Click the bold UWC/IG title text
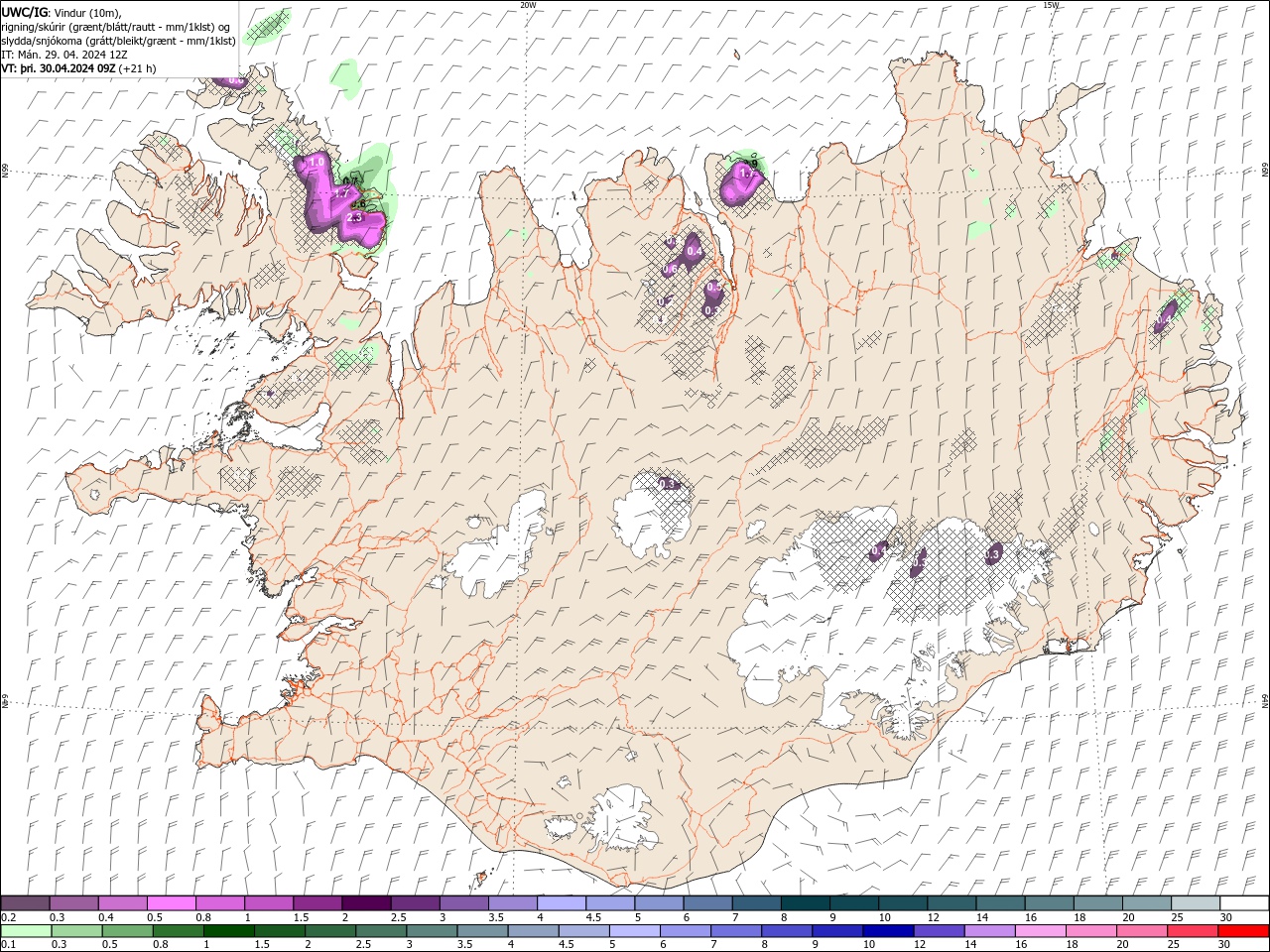1270x952 pixels. pos(25,12)
